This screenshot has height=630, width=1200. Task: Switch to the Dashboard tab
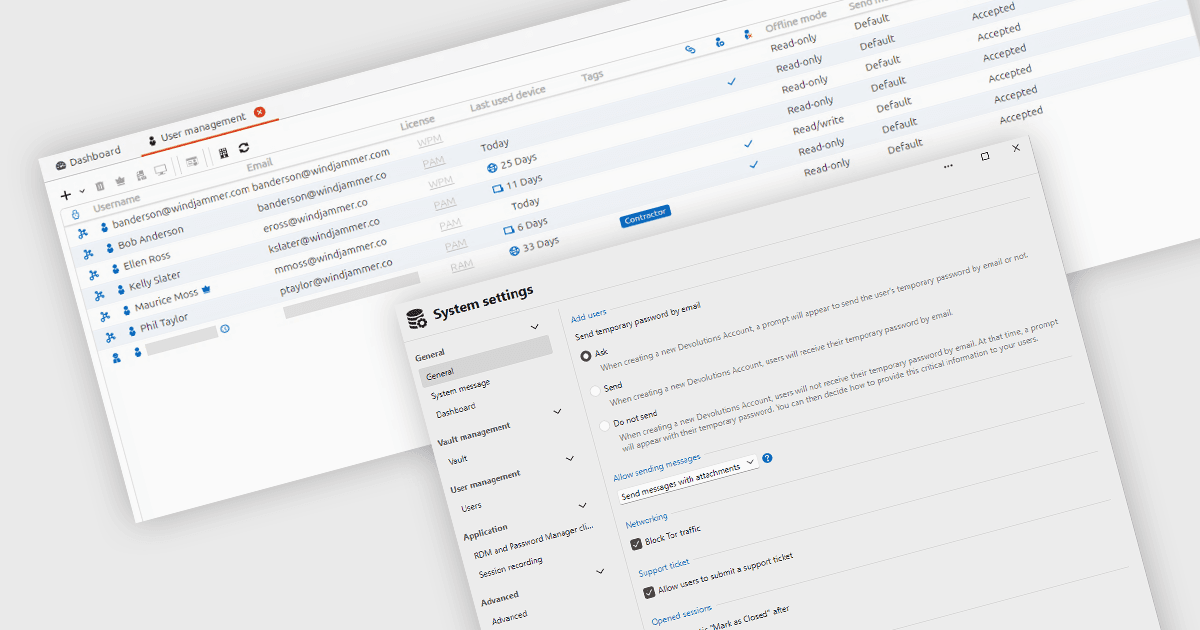coord(88,158)
